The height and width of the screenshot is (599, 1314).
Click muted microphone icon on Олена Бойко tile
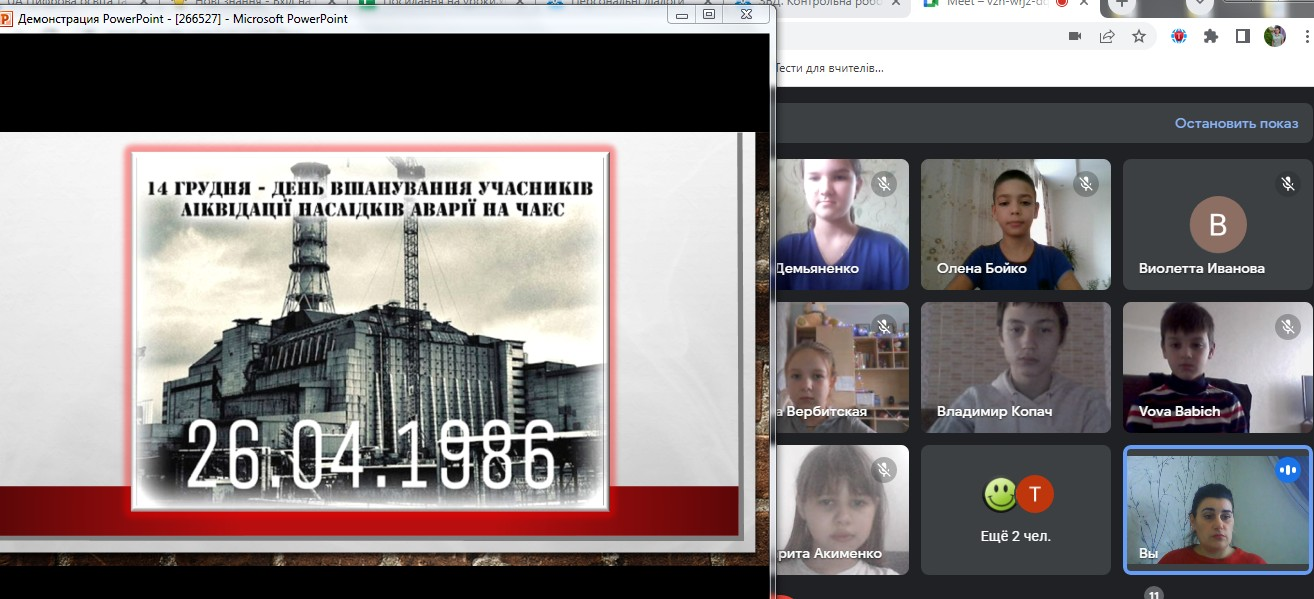coord(1085,184)
